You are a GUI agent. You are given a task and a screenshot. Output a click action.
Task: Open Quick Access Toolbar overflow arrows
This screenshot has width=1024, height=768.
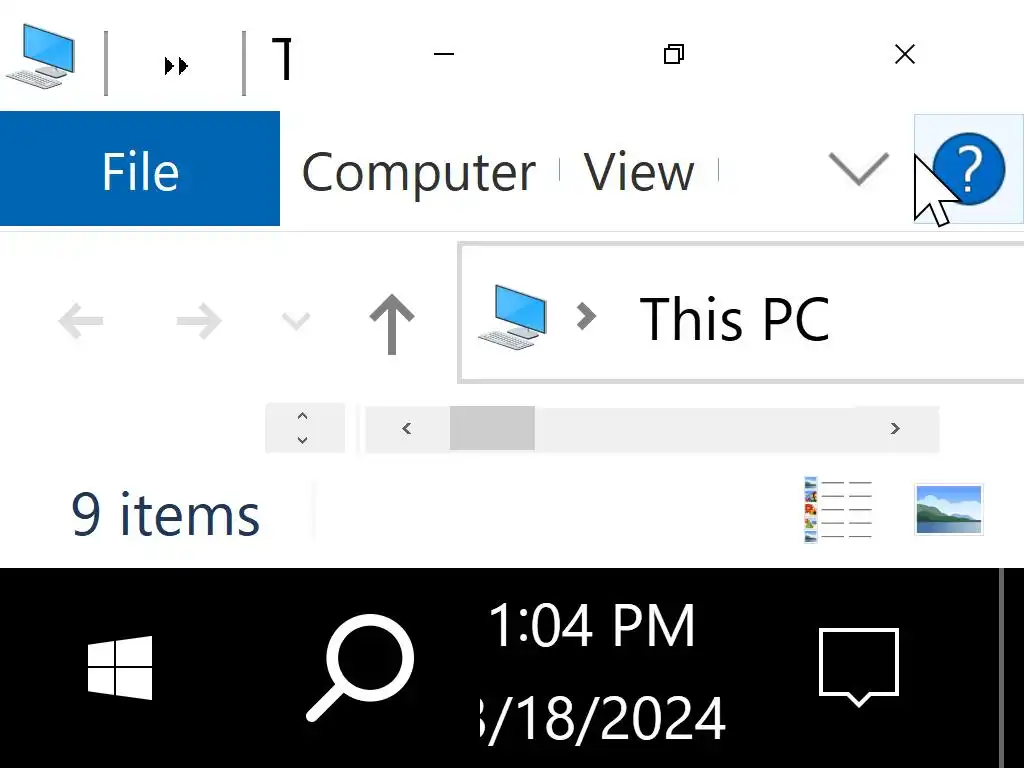point(176,66)
